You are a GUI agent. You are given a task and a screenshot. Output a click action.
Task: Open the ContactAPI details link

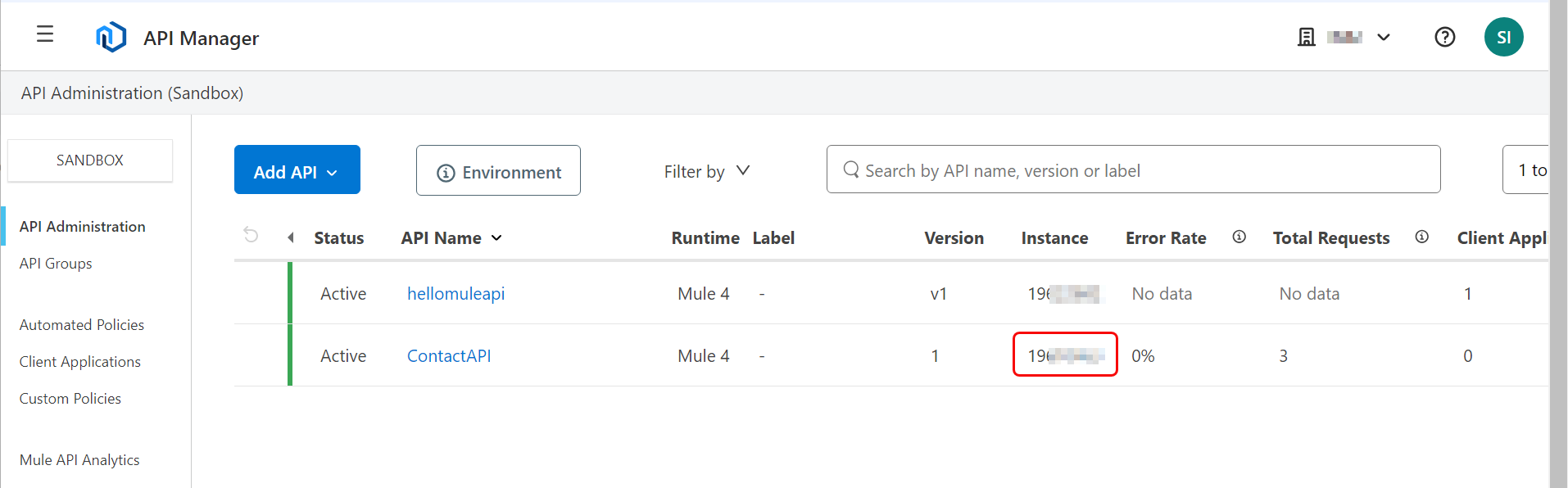coord(449,355)
